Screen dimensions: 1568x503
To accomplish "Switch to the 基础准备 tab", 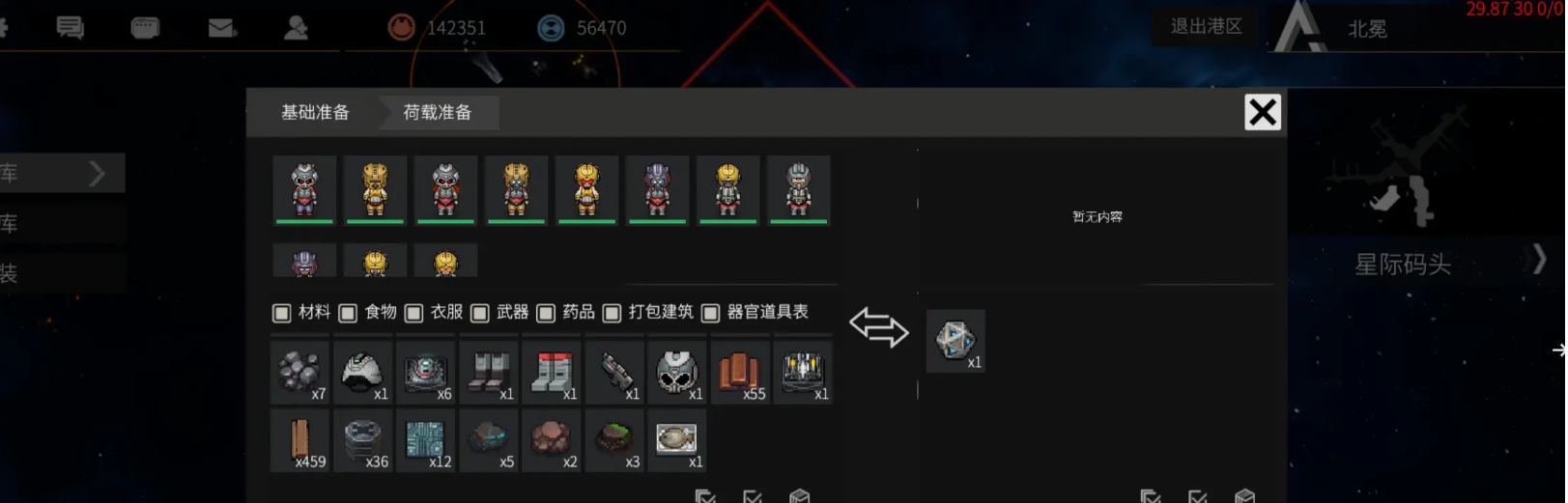I will [315, 113].
